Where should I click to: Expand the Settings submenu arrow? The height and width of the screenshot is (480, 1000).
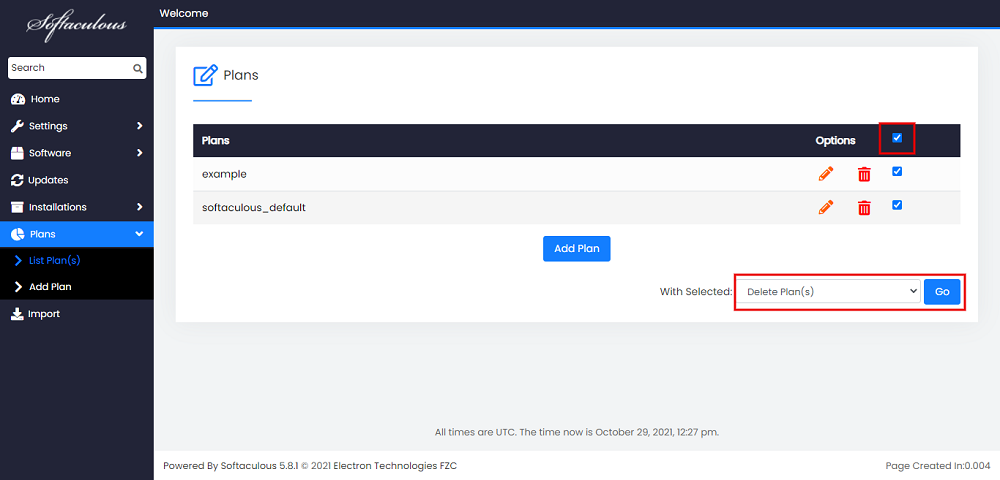point(140,126)
